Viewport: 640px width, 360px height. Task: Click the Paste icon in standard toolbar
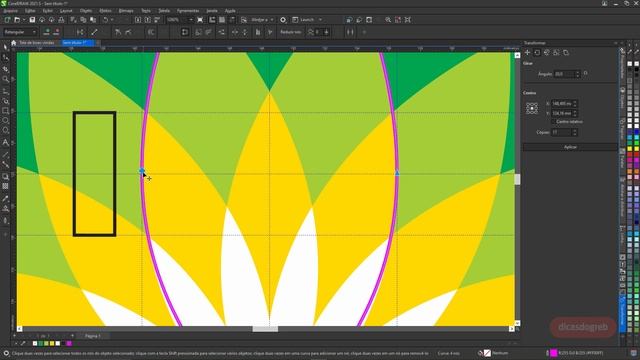93,20
